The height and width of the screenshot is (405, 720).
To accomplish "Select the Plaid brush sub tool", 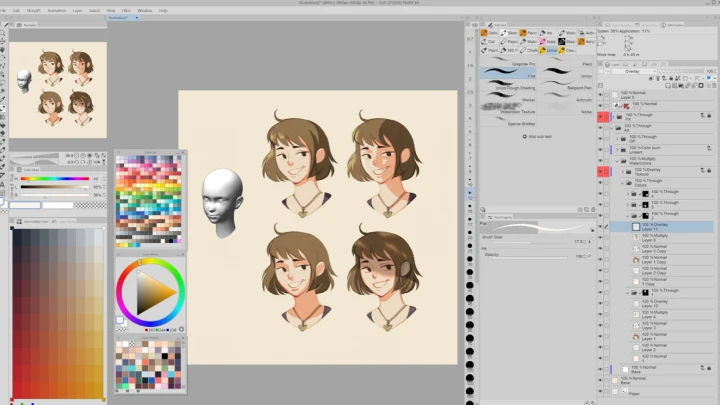I will (566, 61).
